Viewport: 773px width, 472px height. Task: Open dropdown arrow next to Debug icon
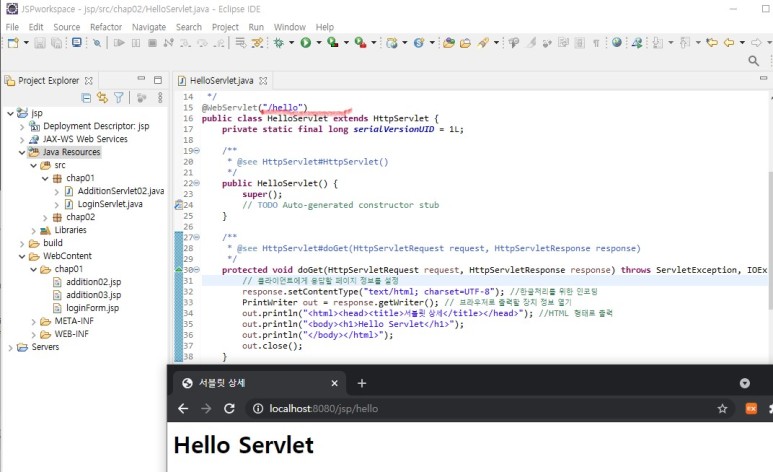(291, 43)
